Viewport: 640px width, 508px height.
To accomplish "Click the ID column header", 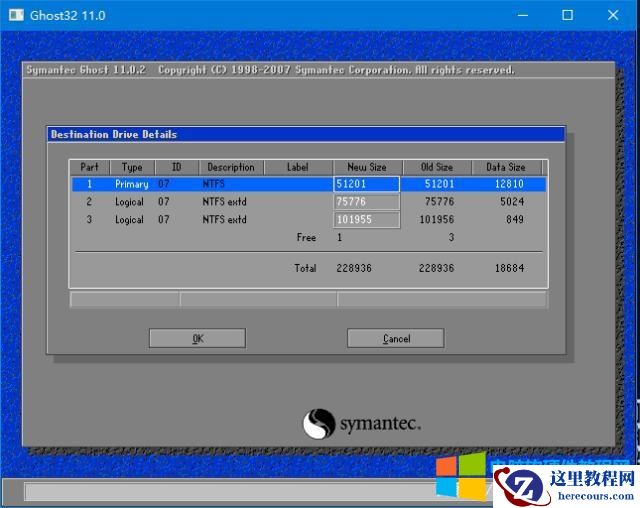I will [x=176, y=167].
